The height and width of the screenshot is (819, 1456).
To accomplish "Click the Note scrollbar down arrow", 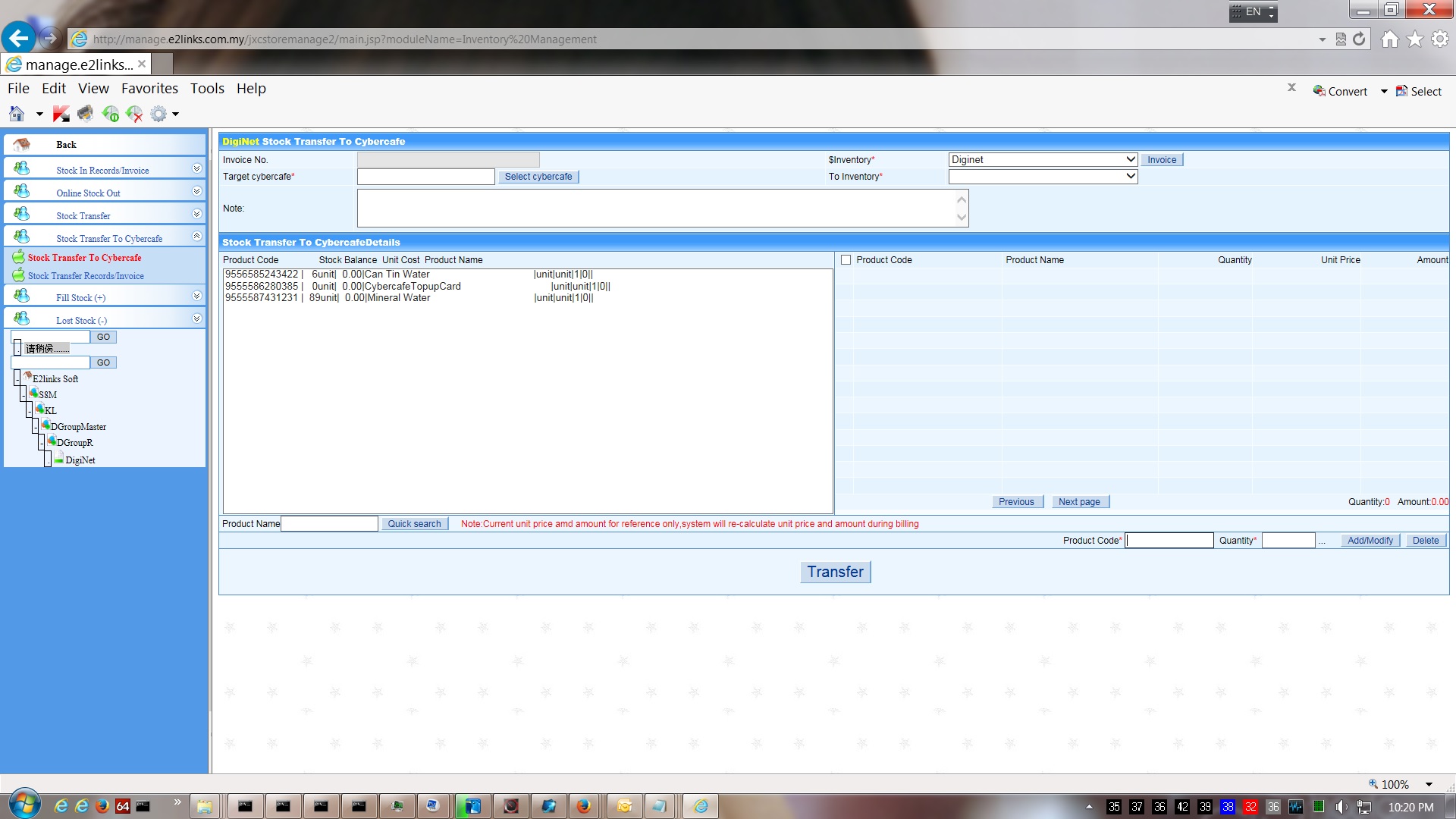I will pyautogui.click(x=962, y=218).
